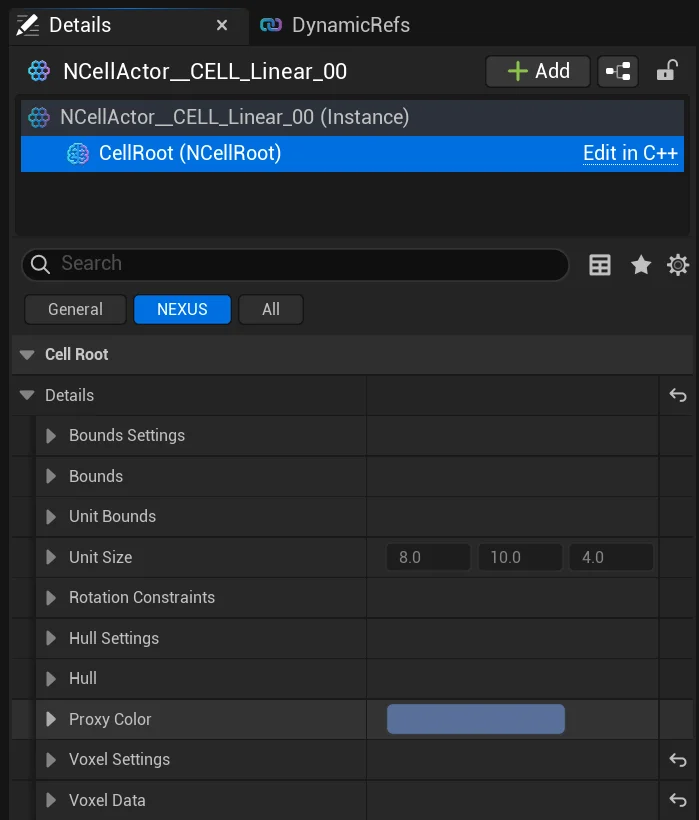Click the Blueprint/Add Script hierarchy icon button
699x820 pixels.
click(x=617, y=71)
